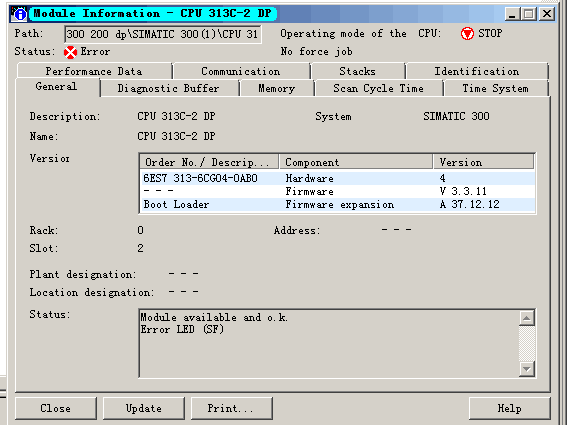The height and width of the screenshot is (425, 574).
Task: Click the Status box scrollbar track
Action: (527, 343)
